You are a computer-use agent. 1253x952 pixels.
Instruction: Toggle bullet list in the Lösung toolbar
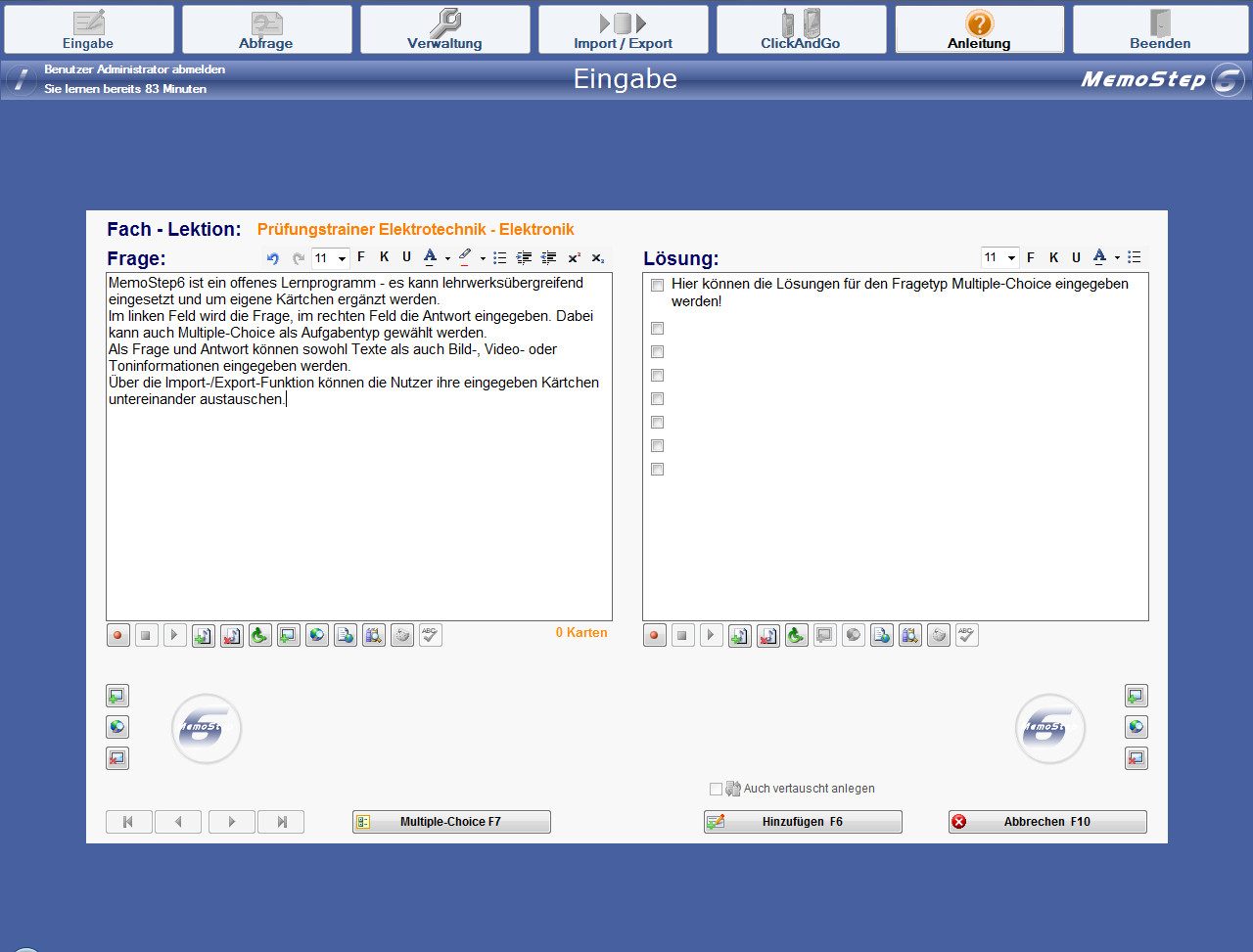pos(1135,257)
